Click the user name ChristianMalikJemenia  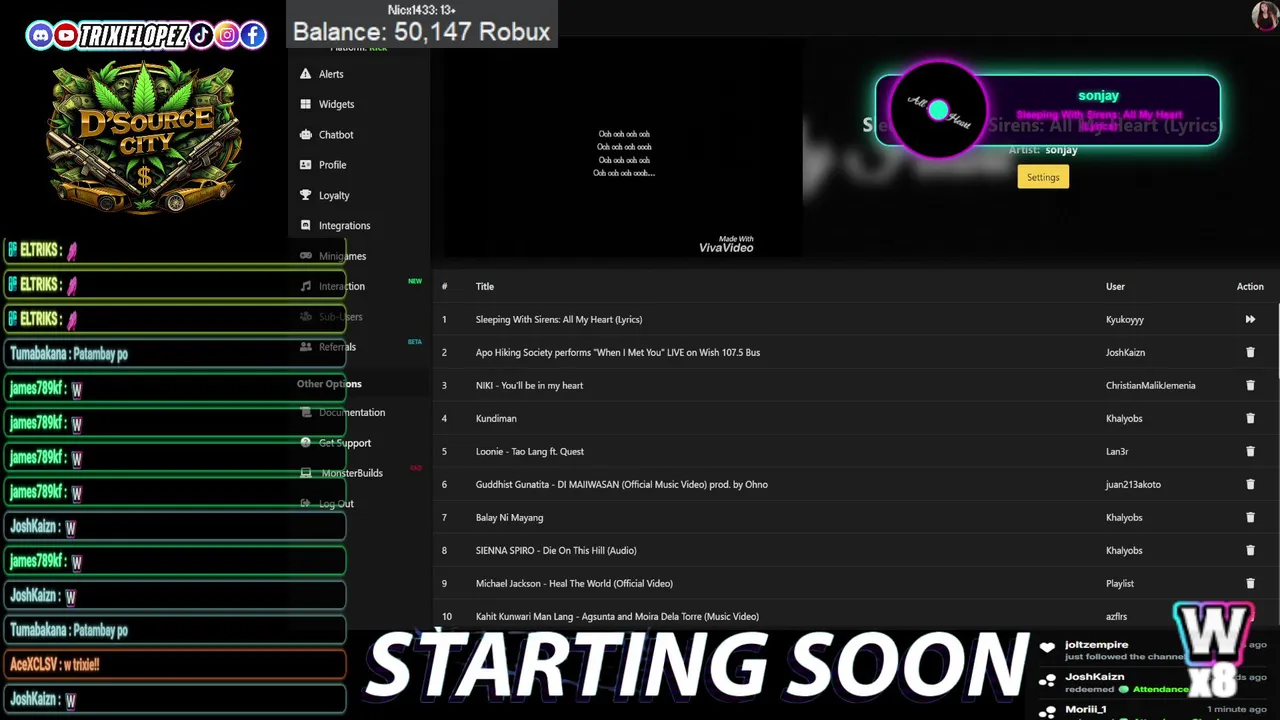click(1150, 386)
